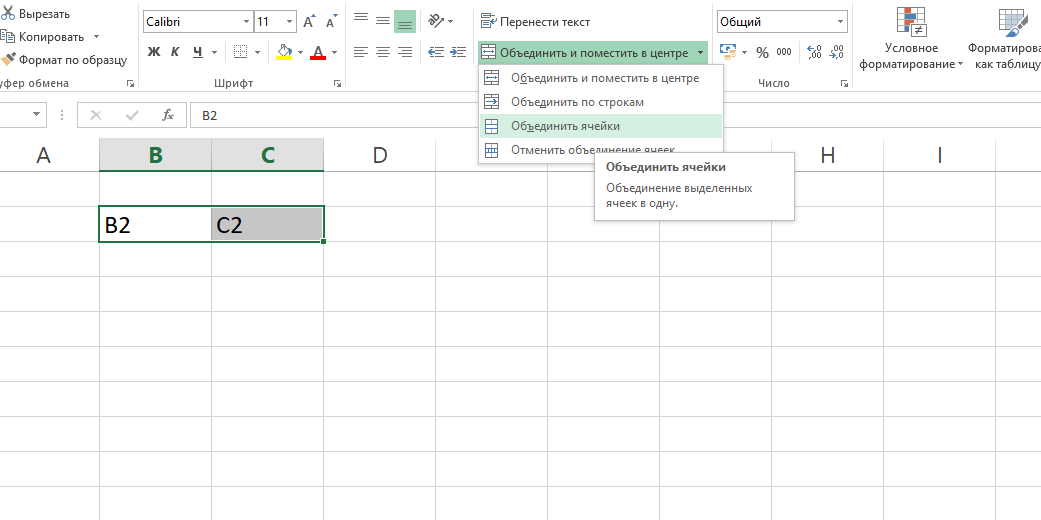
Task: Increase decimal places
Action: point(815,52)
